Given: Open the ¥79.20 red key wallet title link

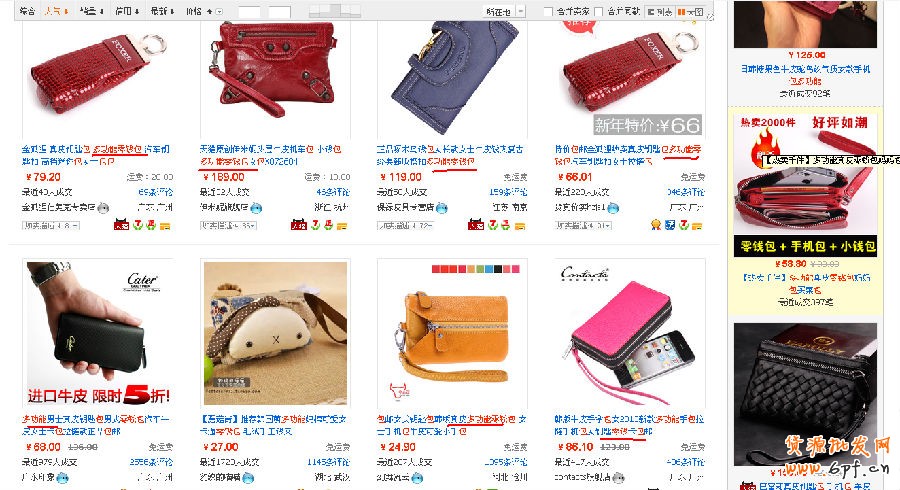Looking at the screenshot, I should [x=96, y=155].
